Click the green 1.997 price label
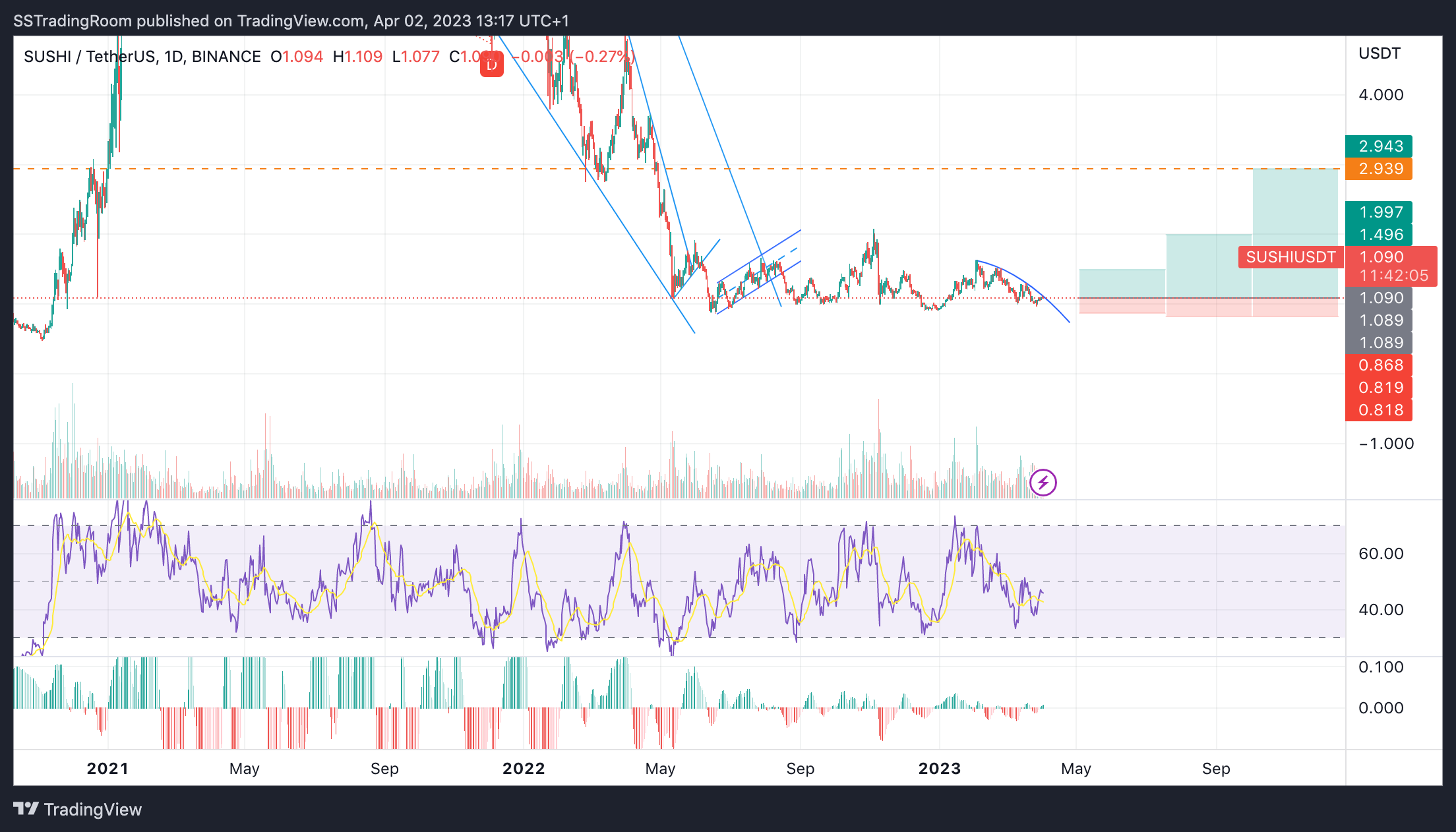 (1379, 212)
